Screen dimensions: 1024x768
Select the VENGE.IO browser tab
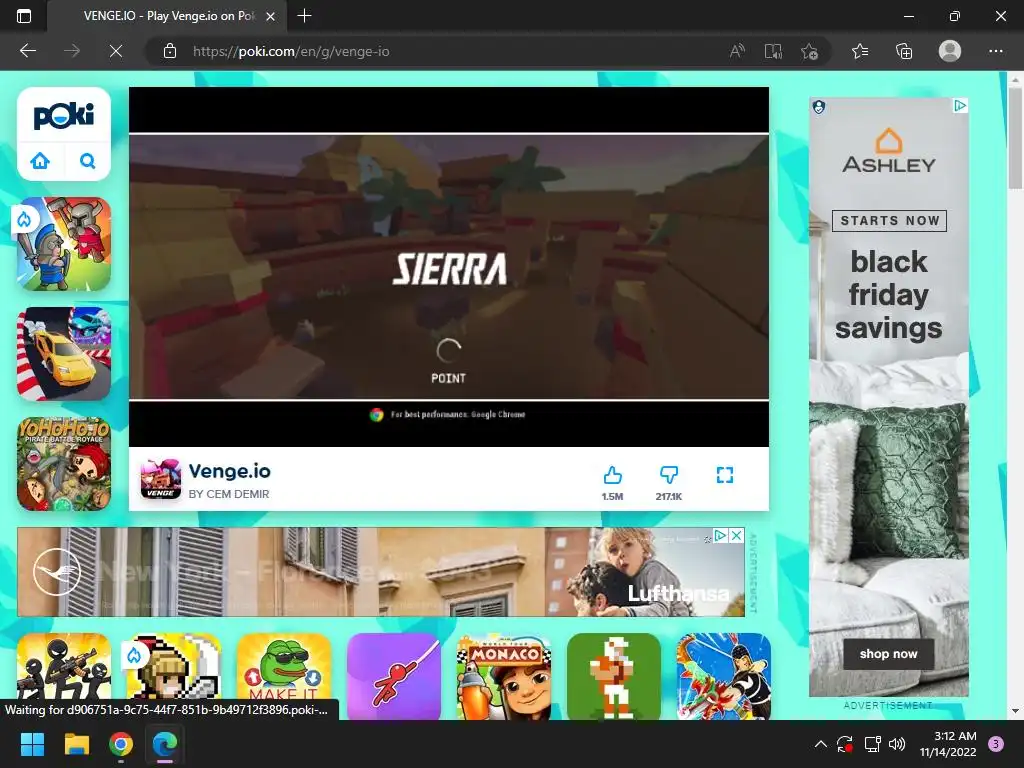167,16
